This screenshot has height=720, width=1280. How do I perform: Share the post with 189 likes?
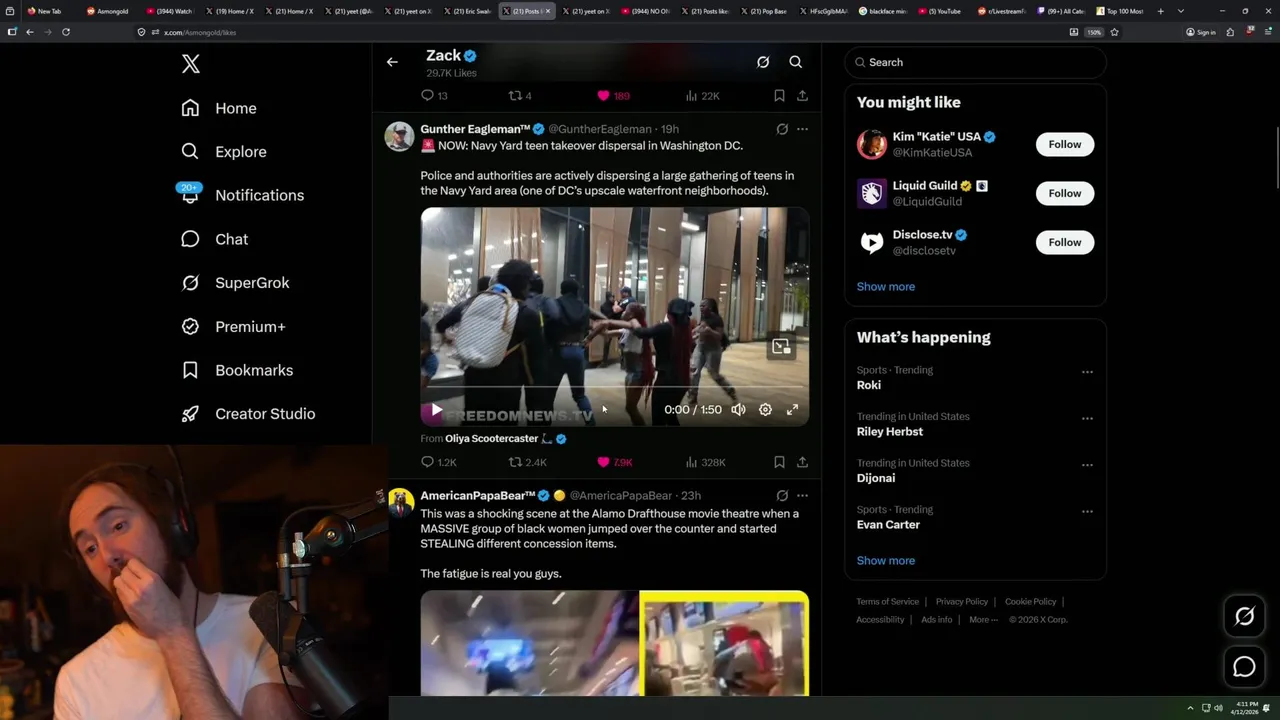[x=802, y=96]
